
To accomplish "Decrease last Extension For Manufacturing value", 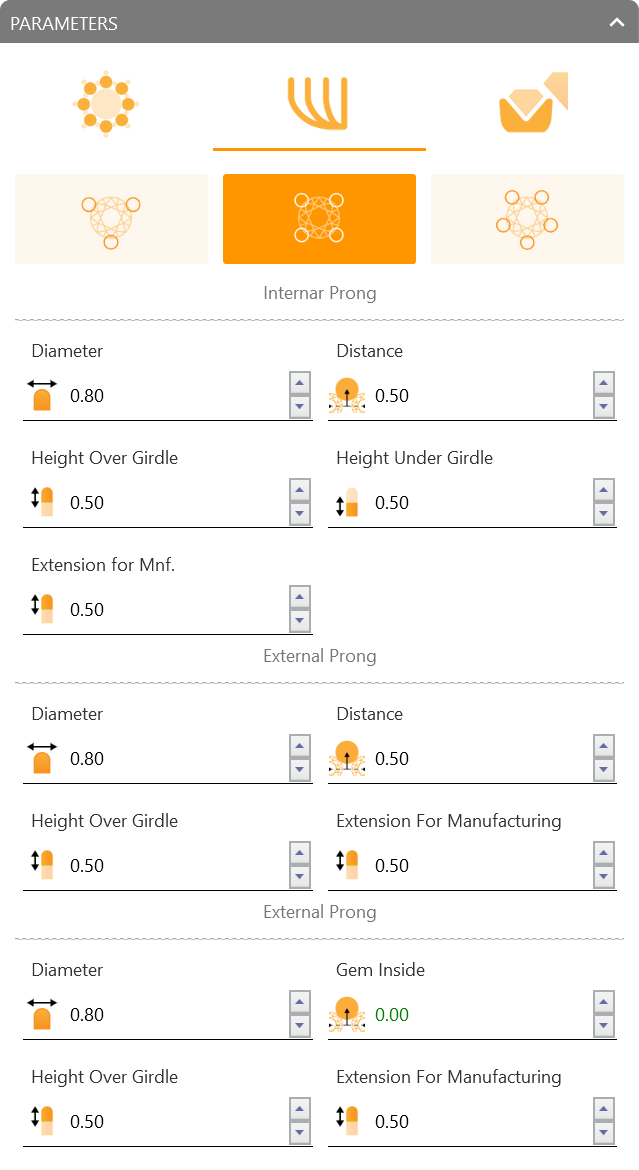I will 604,1133.
